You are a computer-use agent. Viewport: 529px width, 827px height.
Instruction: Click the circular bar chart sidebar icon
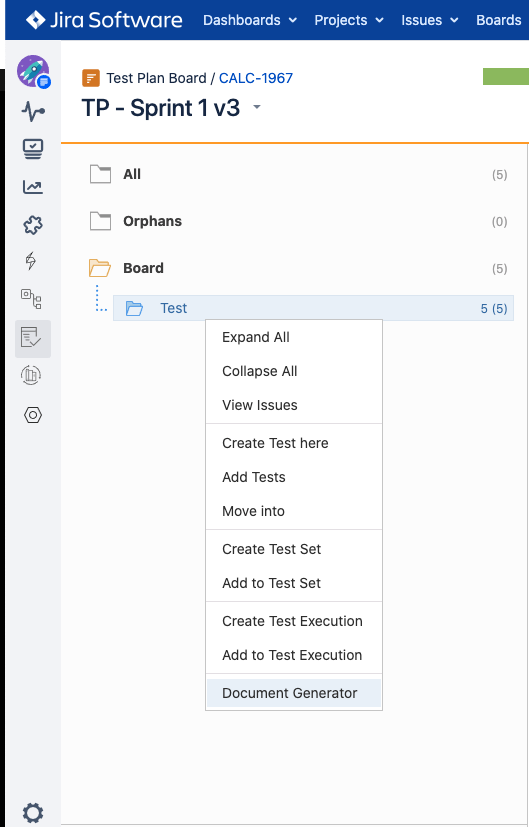(x=31, y=375)
